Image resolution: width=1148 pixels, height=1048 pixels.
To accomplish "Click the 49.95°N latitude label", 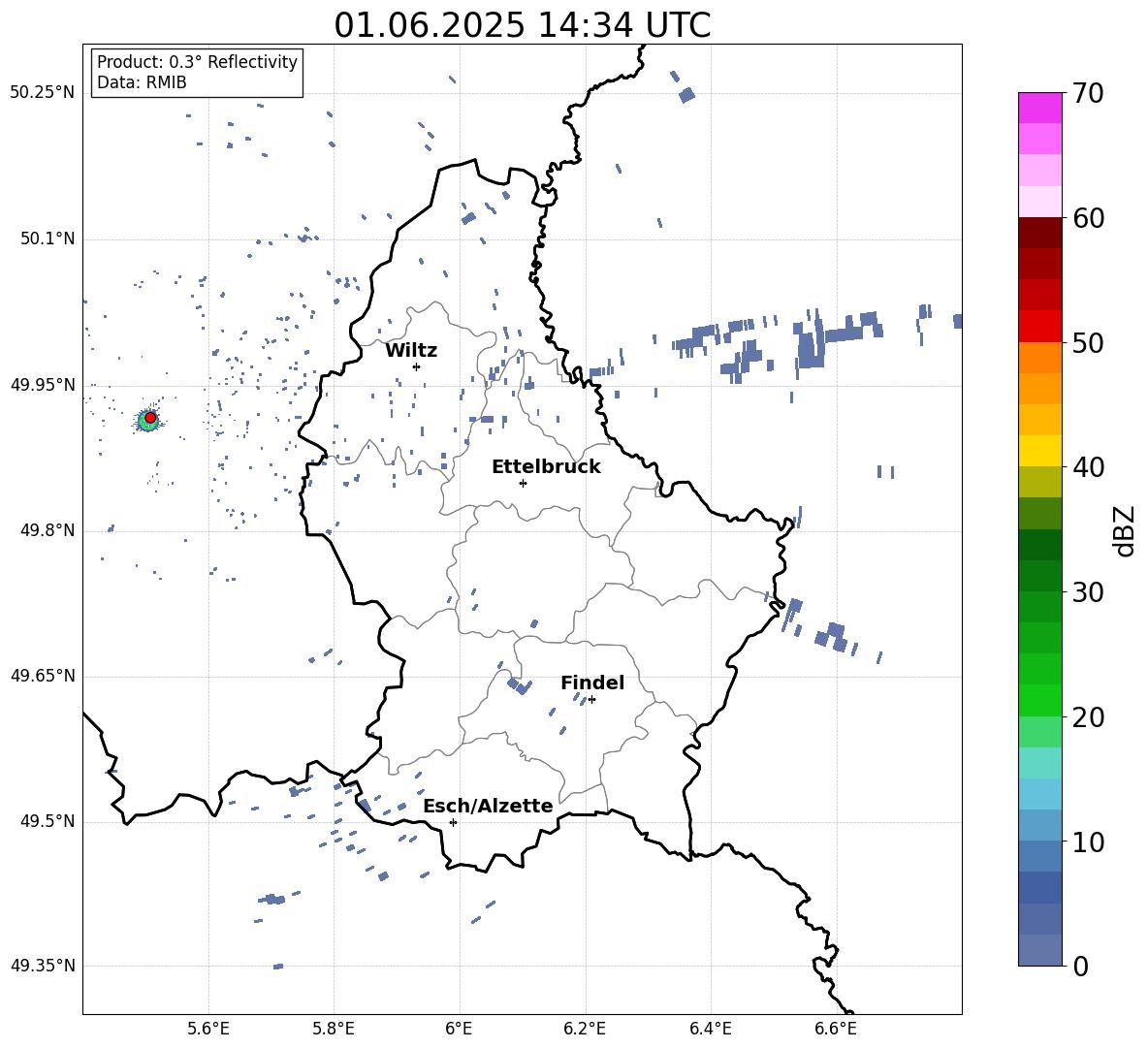I will point(42,385).
